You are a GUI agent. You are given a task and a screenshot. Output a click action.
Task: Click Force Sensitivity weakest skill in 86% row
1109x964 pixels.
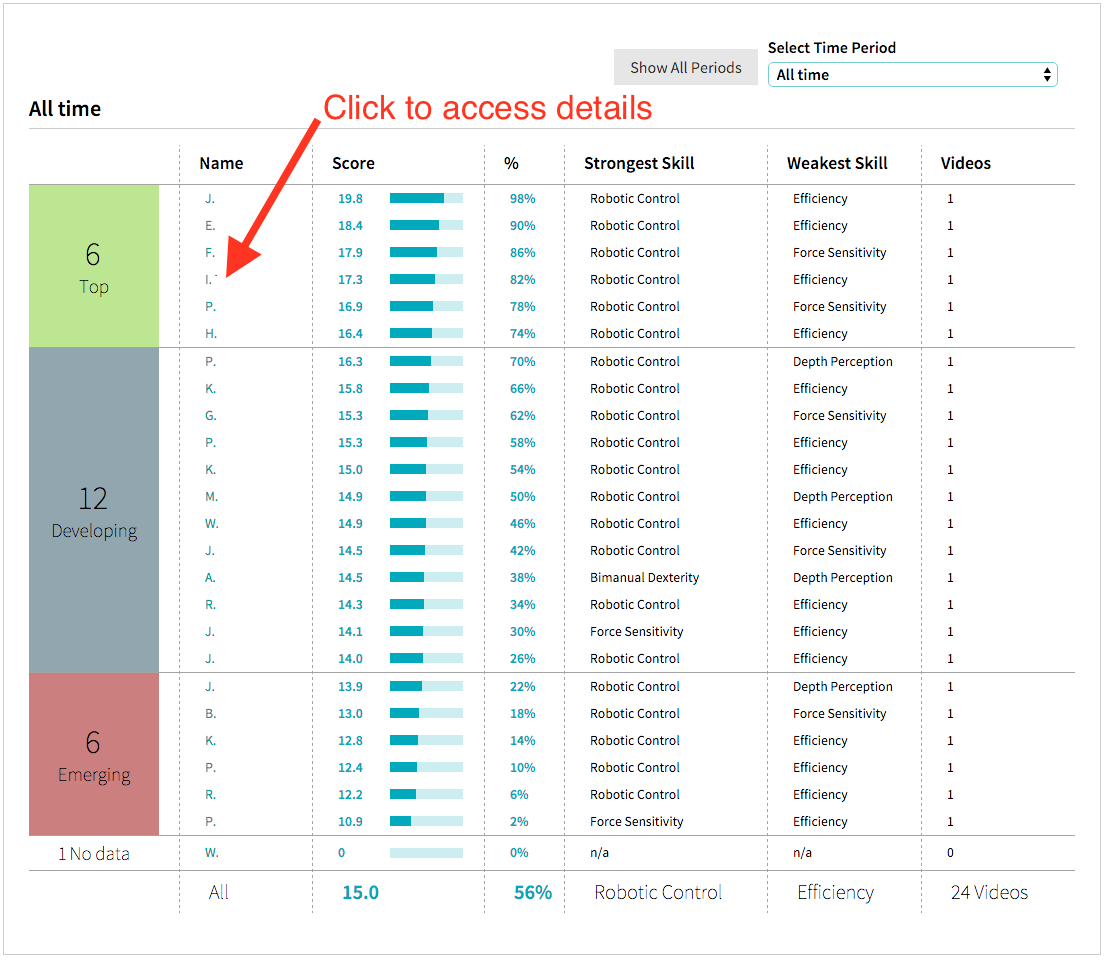pyautogui.click(x=840, y=253)
